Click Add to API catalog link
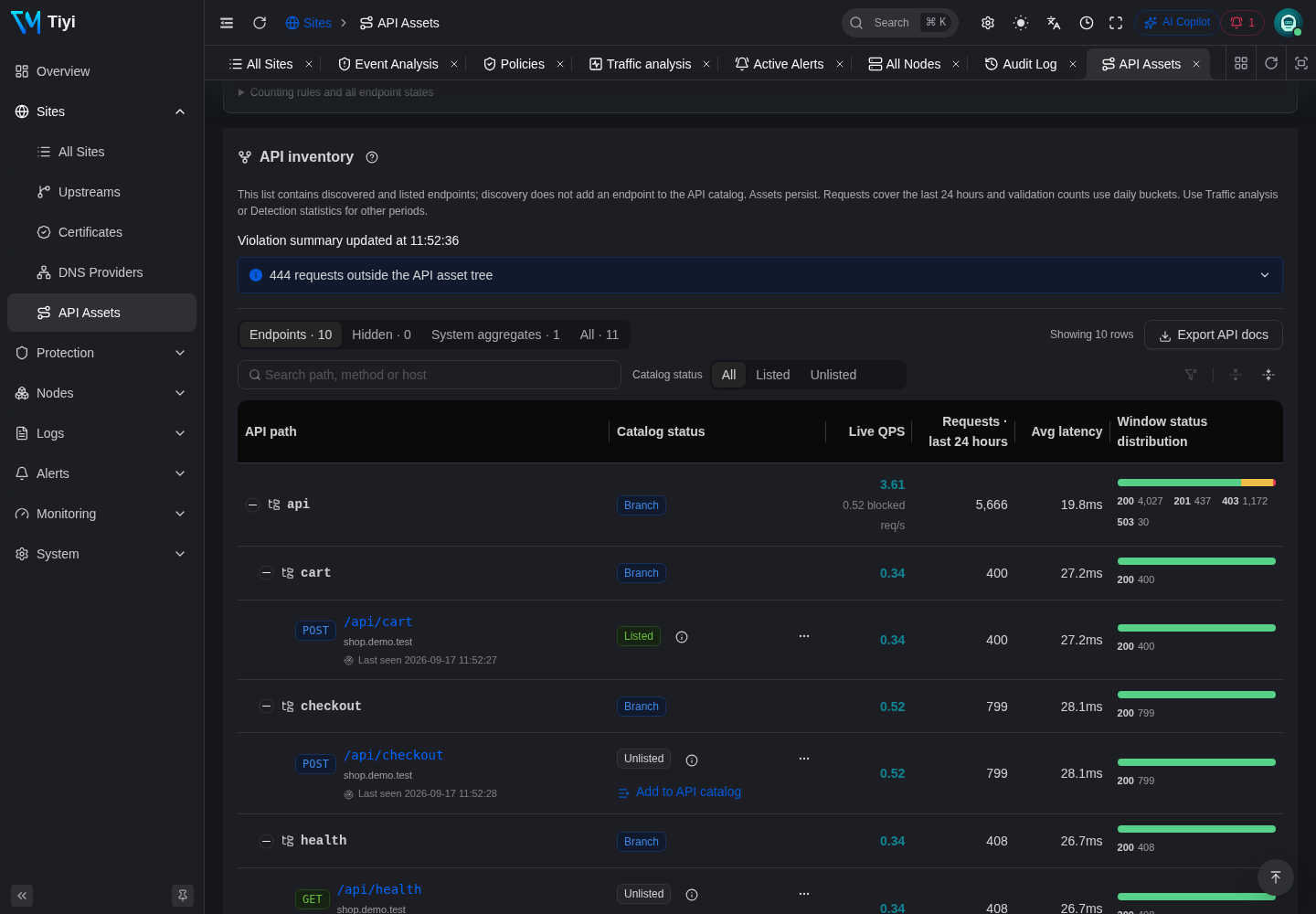Image resolution: width=1316 pixels, height=914 pixels. pyautogui.click(x=680, y=792)
